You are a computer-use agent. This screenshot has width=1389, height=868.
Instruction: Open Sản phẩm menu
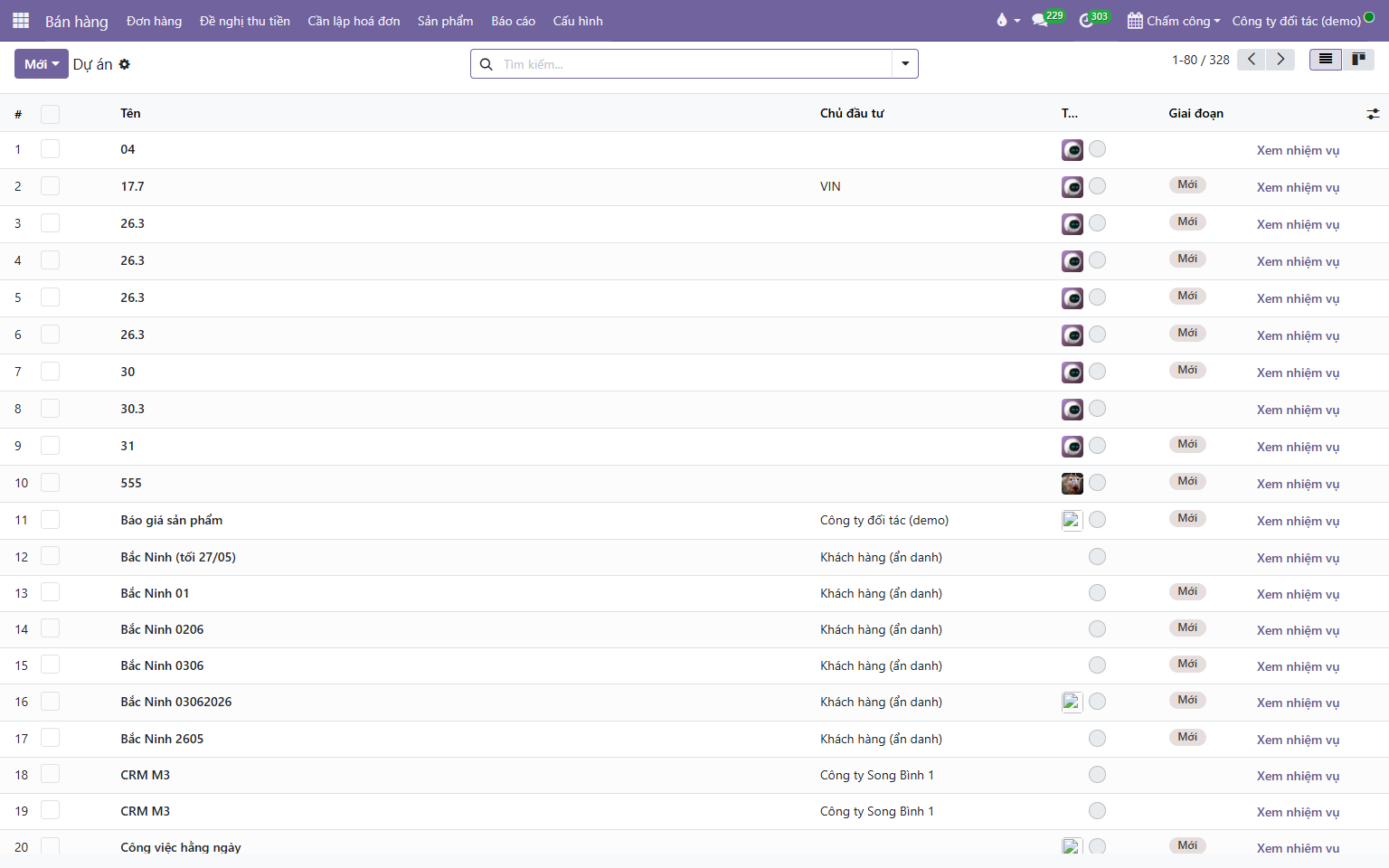click(x=445, y=21)
